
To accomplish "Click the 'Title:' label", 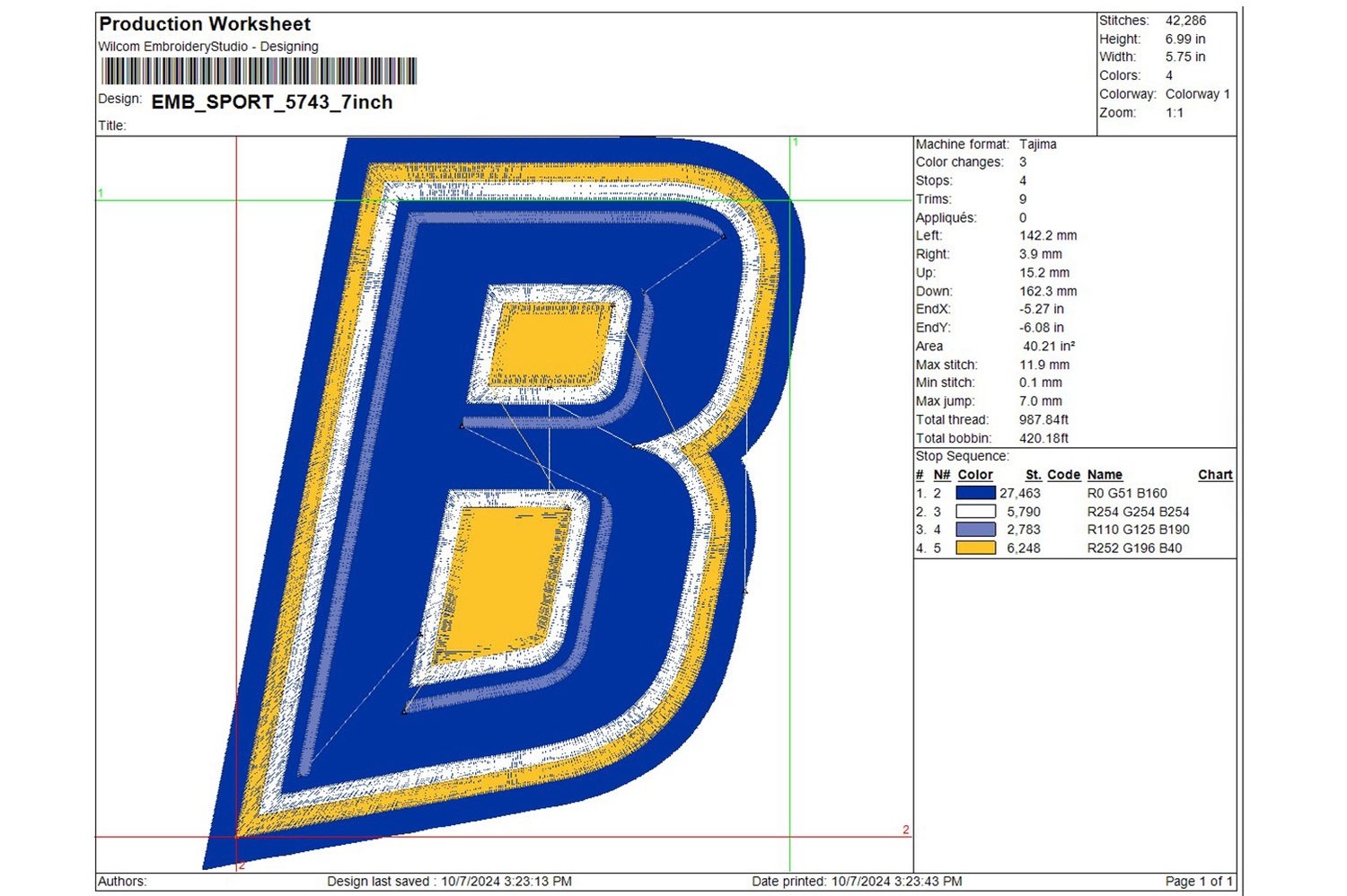I will click(112, 126).
